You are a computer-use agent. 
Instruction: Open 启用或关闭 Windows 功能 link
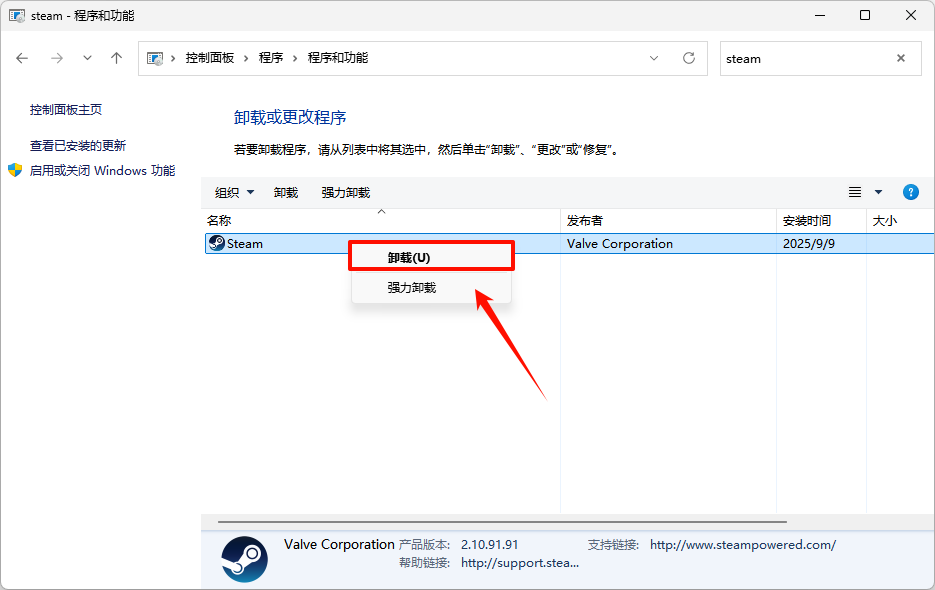click(102, 171)
